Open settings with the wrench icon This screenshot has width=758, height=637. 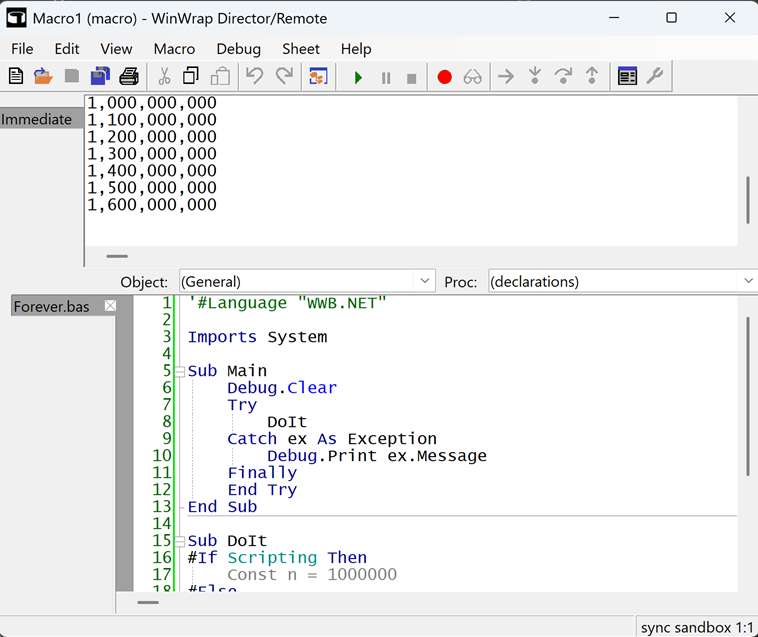coord(655,76)
